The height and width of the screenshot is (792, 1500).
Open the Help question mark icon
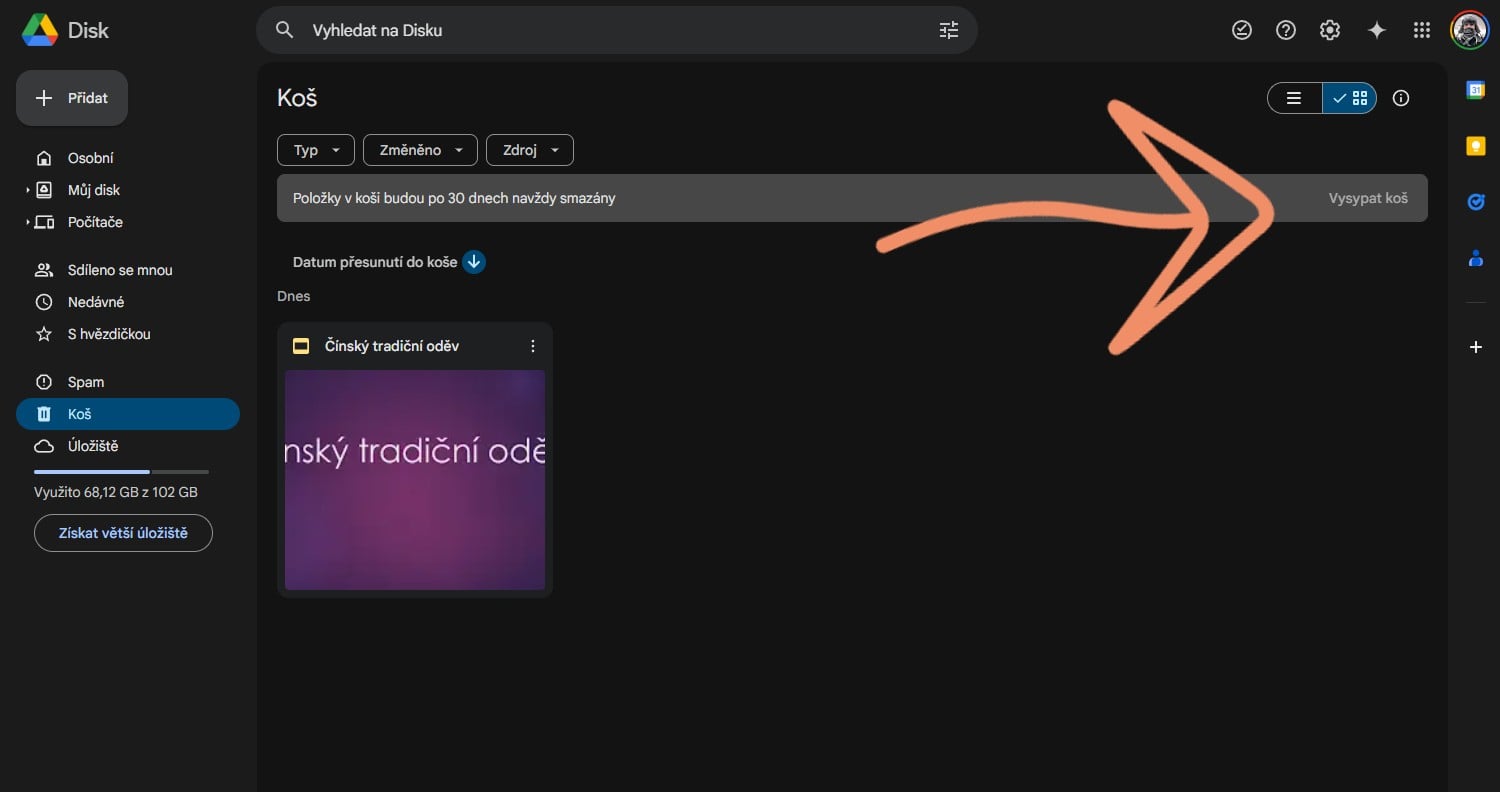[x=1286, y=30]
